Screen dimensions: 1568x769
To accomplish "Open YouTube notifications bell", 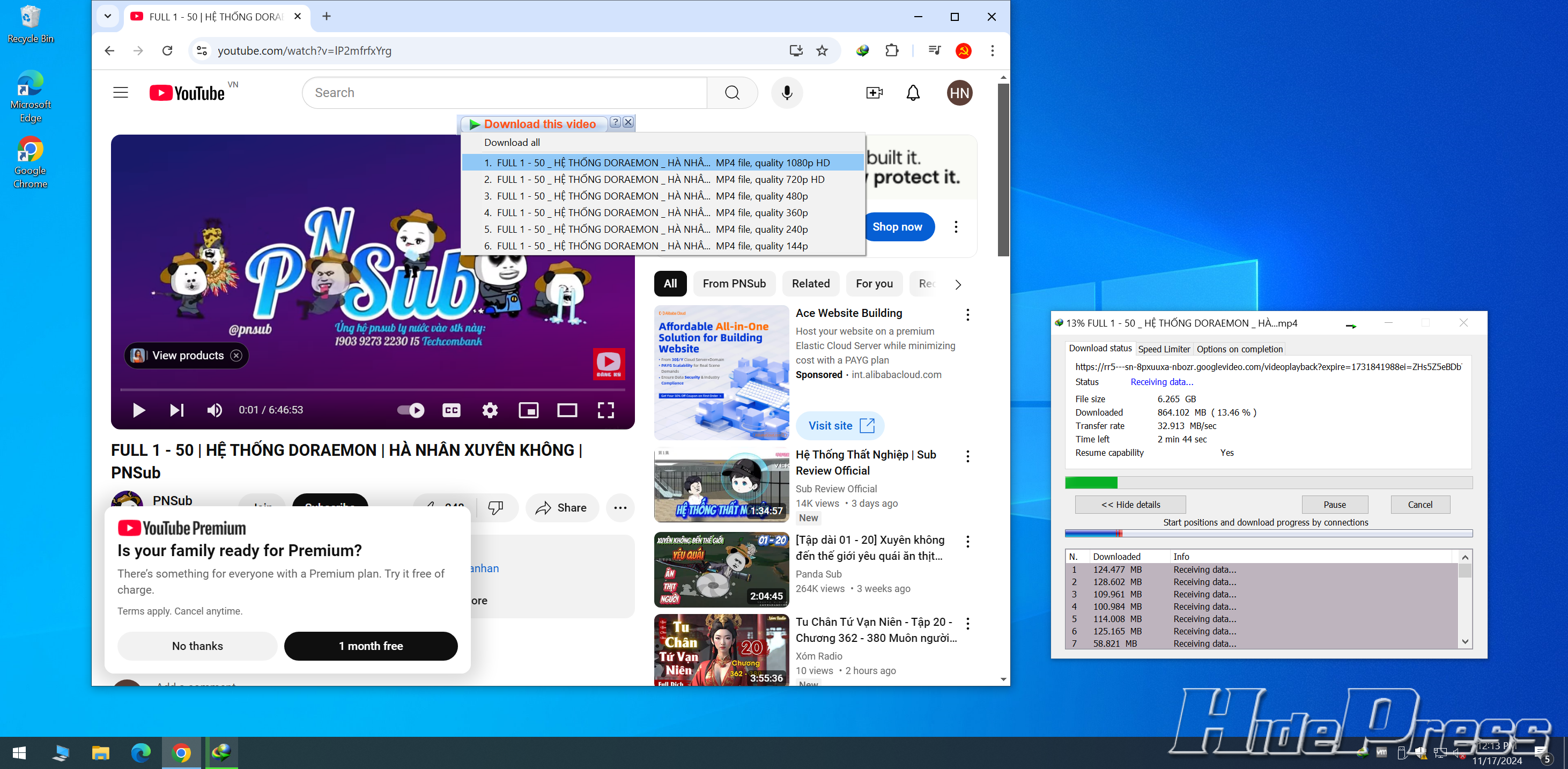I will [x=913, y=93].
